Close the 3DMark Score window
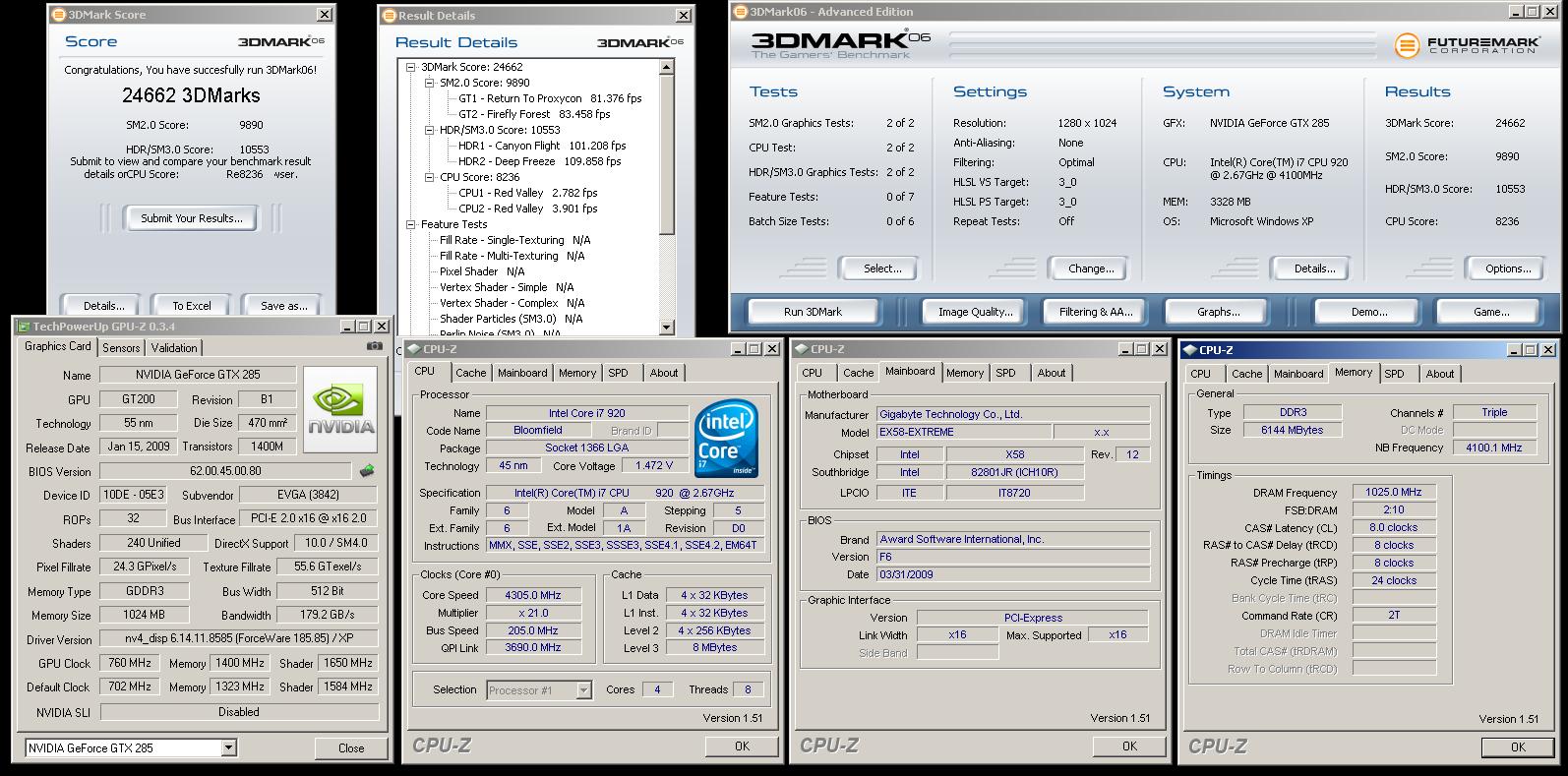Screen dimensions: 1568x776 325,15
